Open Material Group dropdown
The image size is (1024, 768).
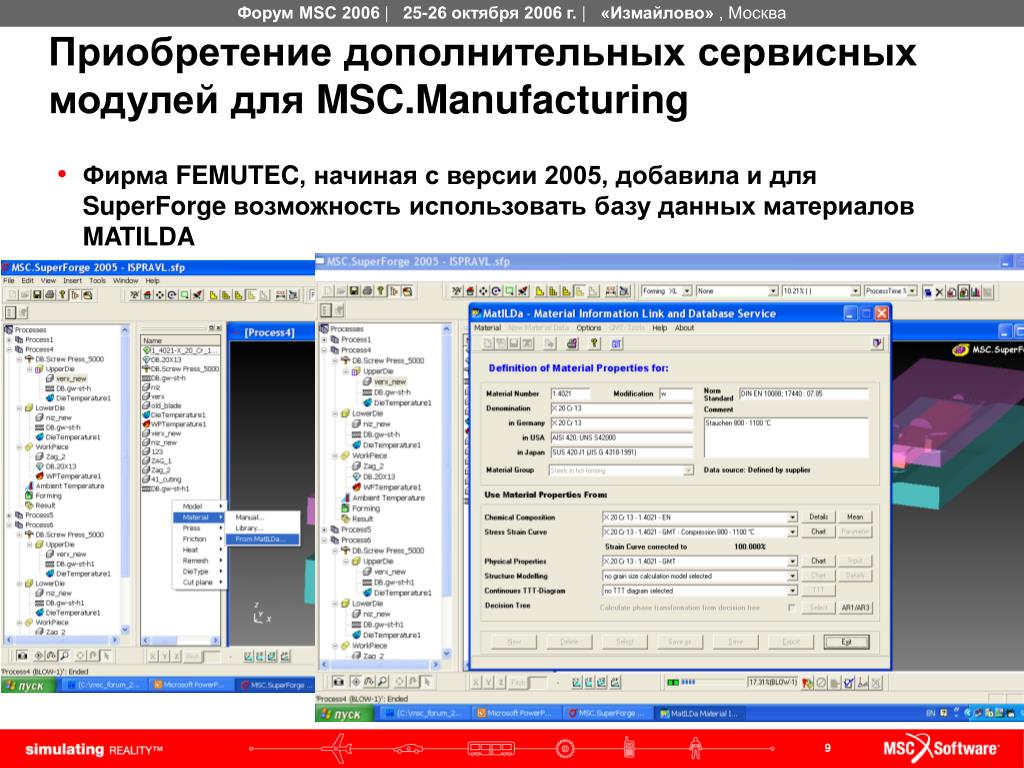coord(688,470)
